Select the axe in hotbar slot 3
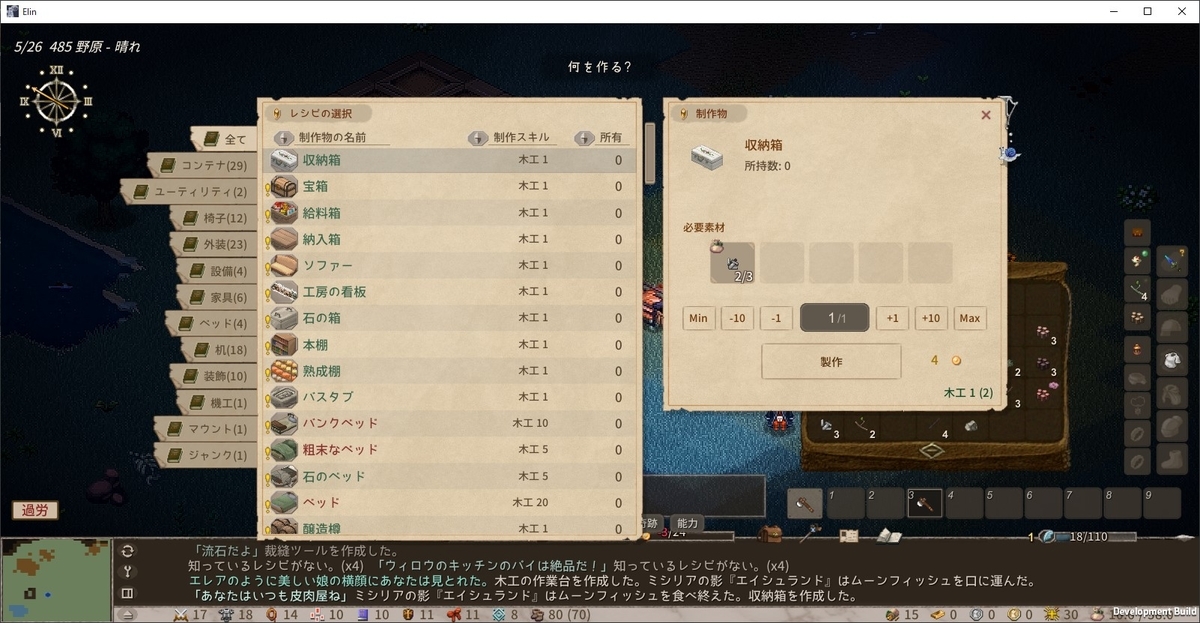 [923, 504]
